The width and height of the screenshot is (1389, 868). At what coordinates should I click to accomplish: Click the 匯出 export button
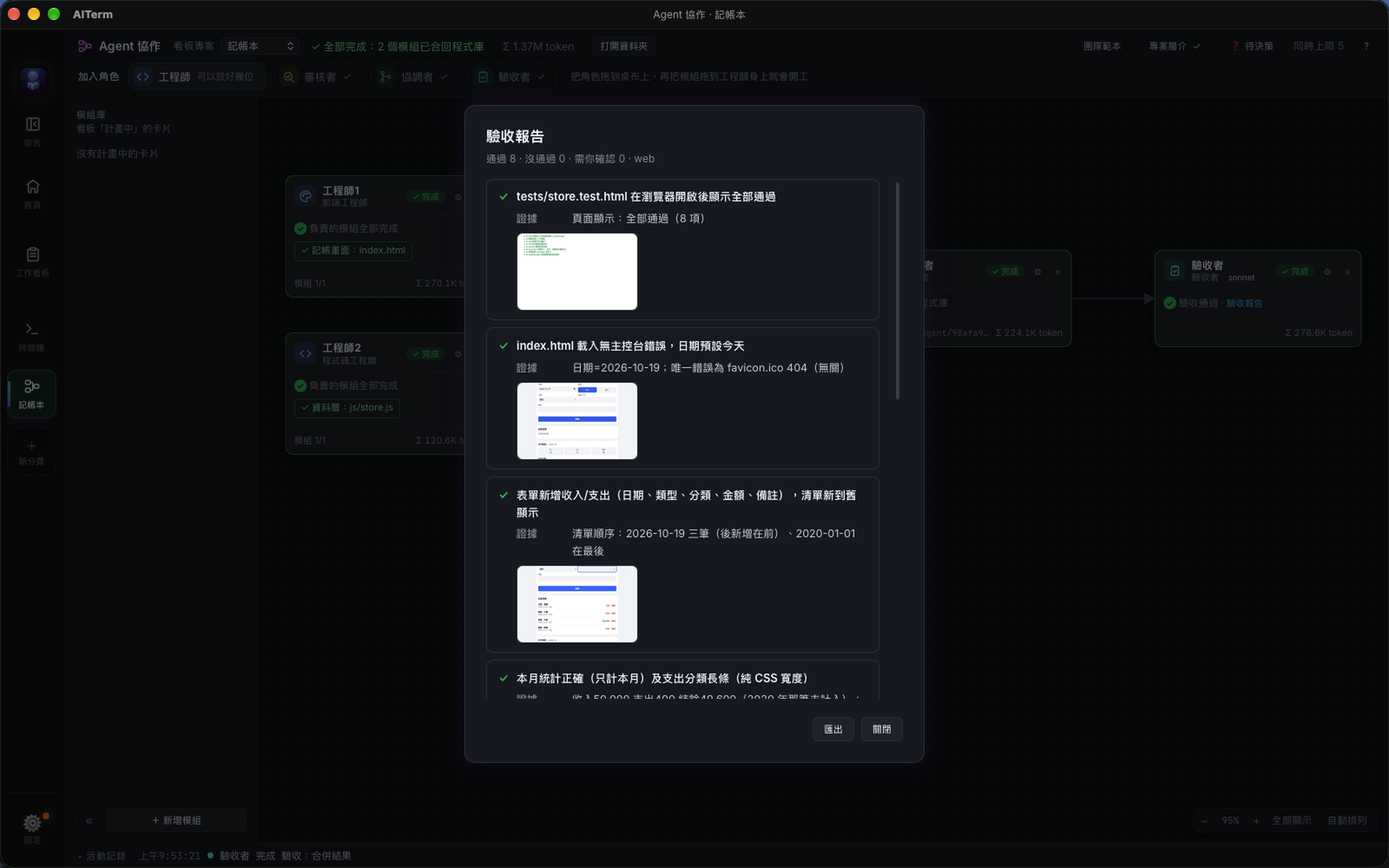[x=833, y=729]
